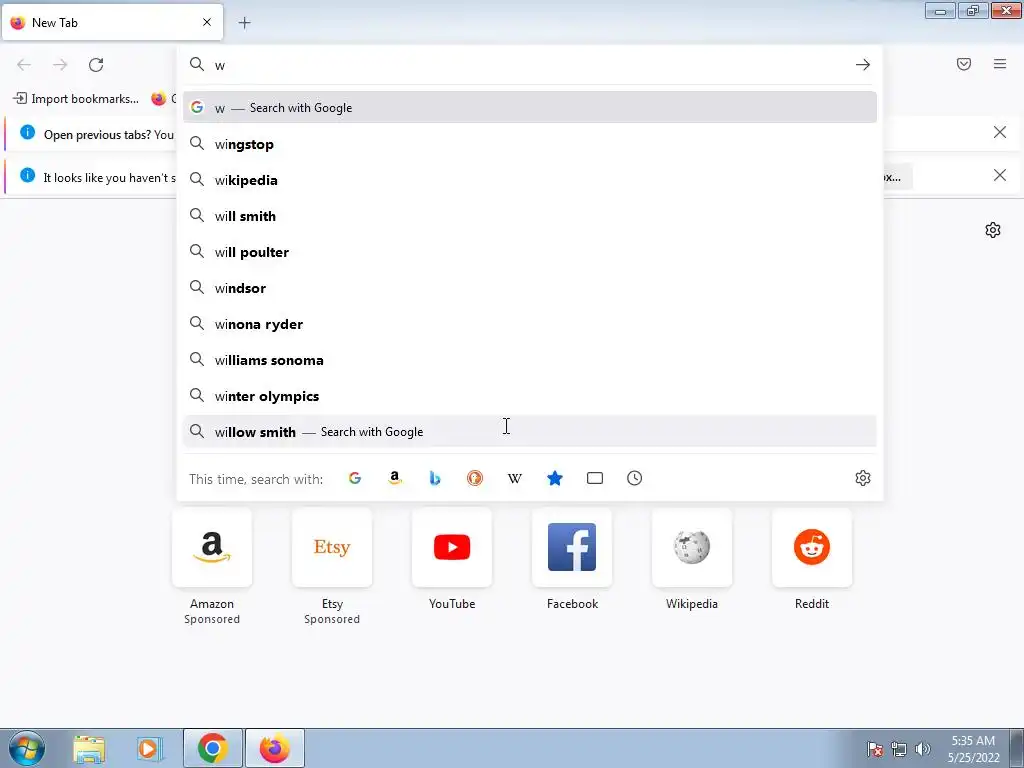The height and width of the screenshot is (768, 1024).
Task: Open the Firefox application menu
Action: point(1000,64)
